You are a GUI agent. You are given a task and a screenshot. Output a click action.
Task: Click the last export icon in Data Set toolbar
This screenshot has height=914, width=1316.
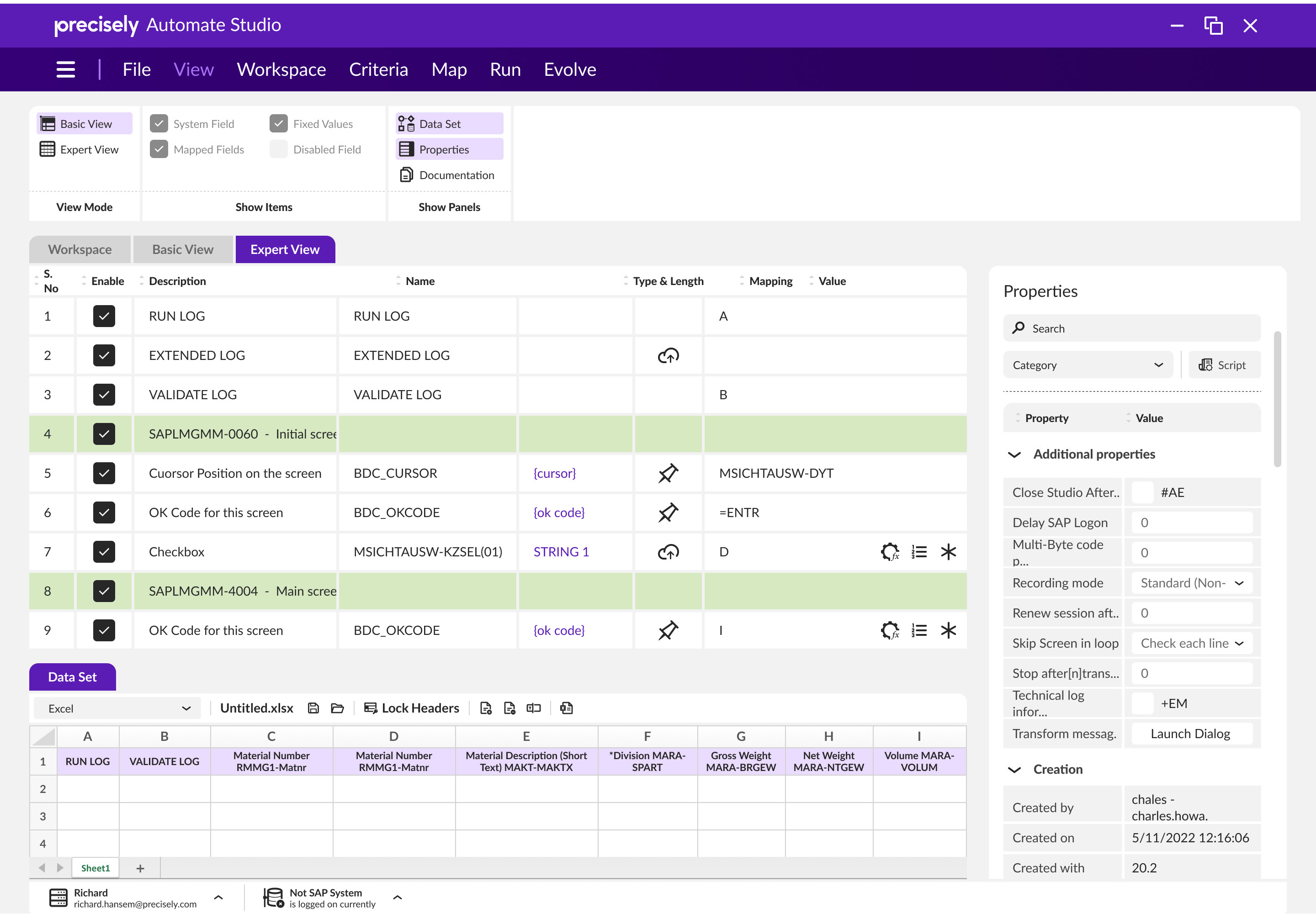click(566, 708)
